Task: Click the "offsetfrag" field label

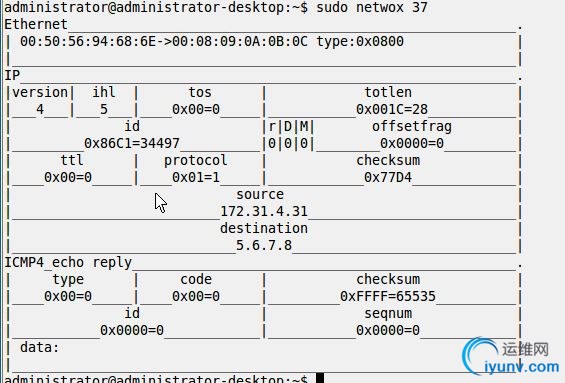Action: [411, 126]
